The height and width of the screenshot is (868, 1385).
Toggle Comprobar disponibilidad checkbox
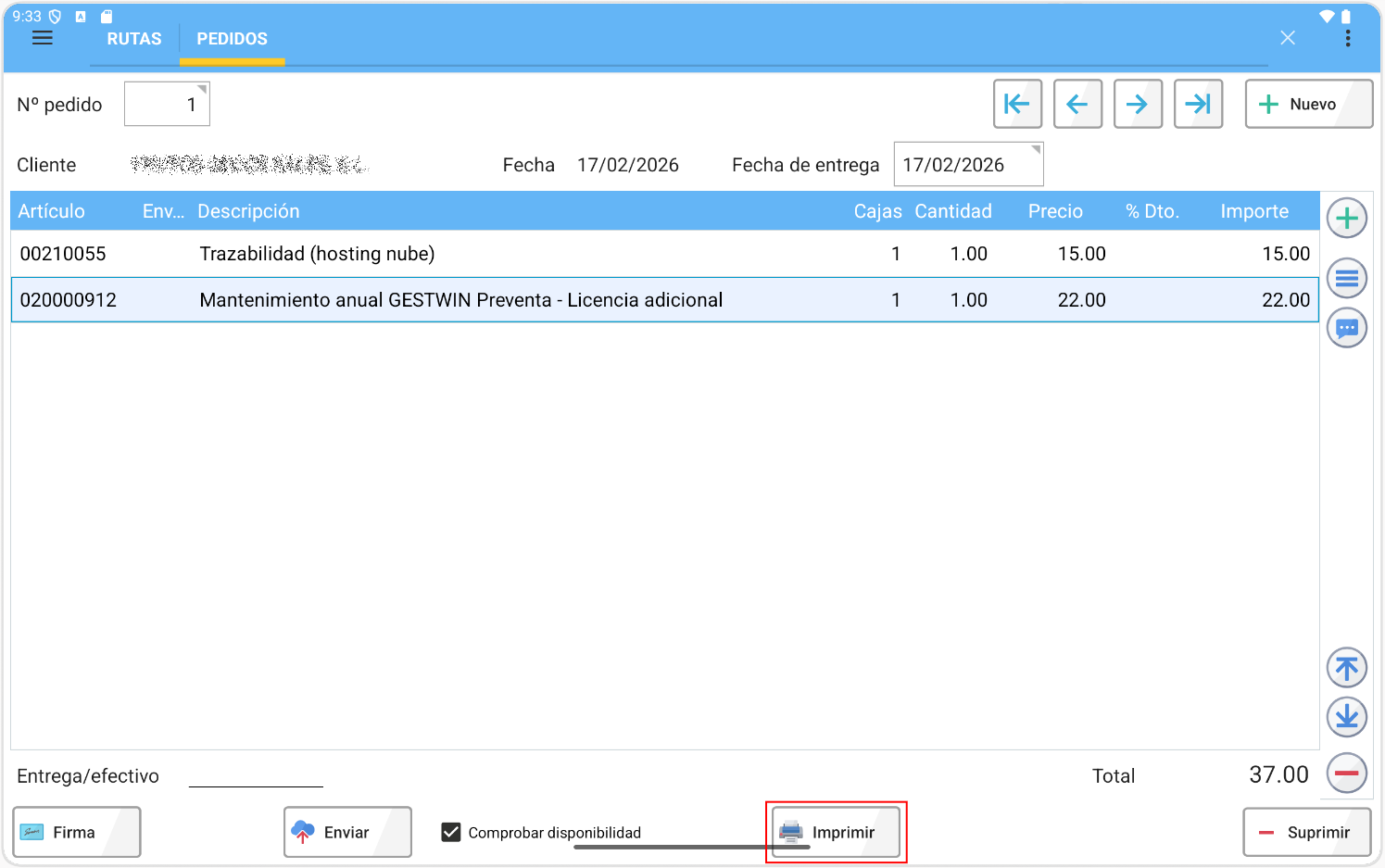coord(451,832)
